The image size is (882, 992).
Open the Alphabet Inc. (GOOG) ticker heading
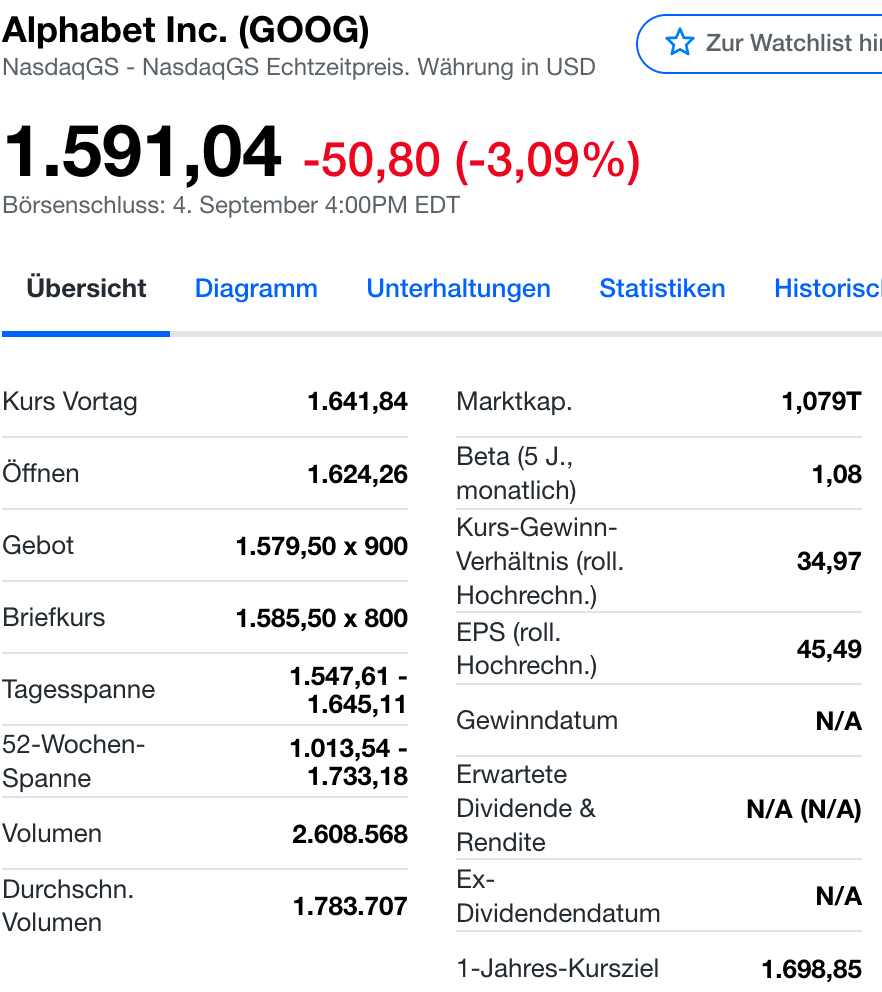point(185,30)
